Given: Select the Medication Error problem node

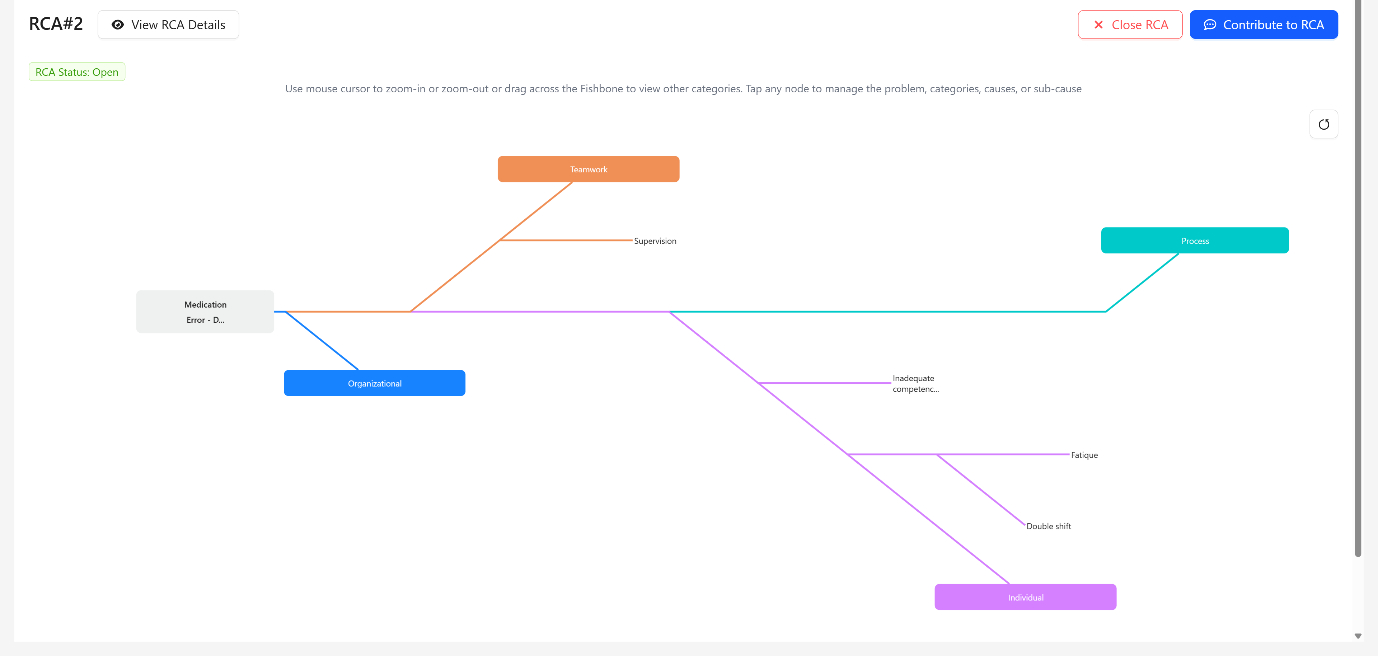Looking at the screenshot, I should 205,312.
